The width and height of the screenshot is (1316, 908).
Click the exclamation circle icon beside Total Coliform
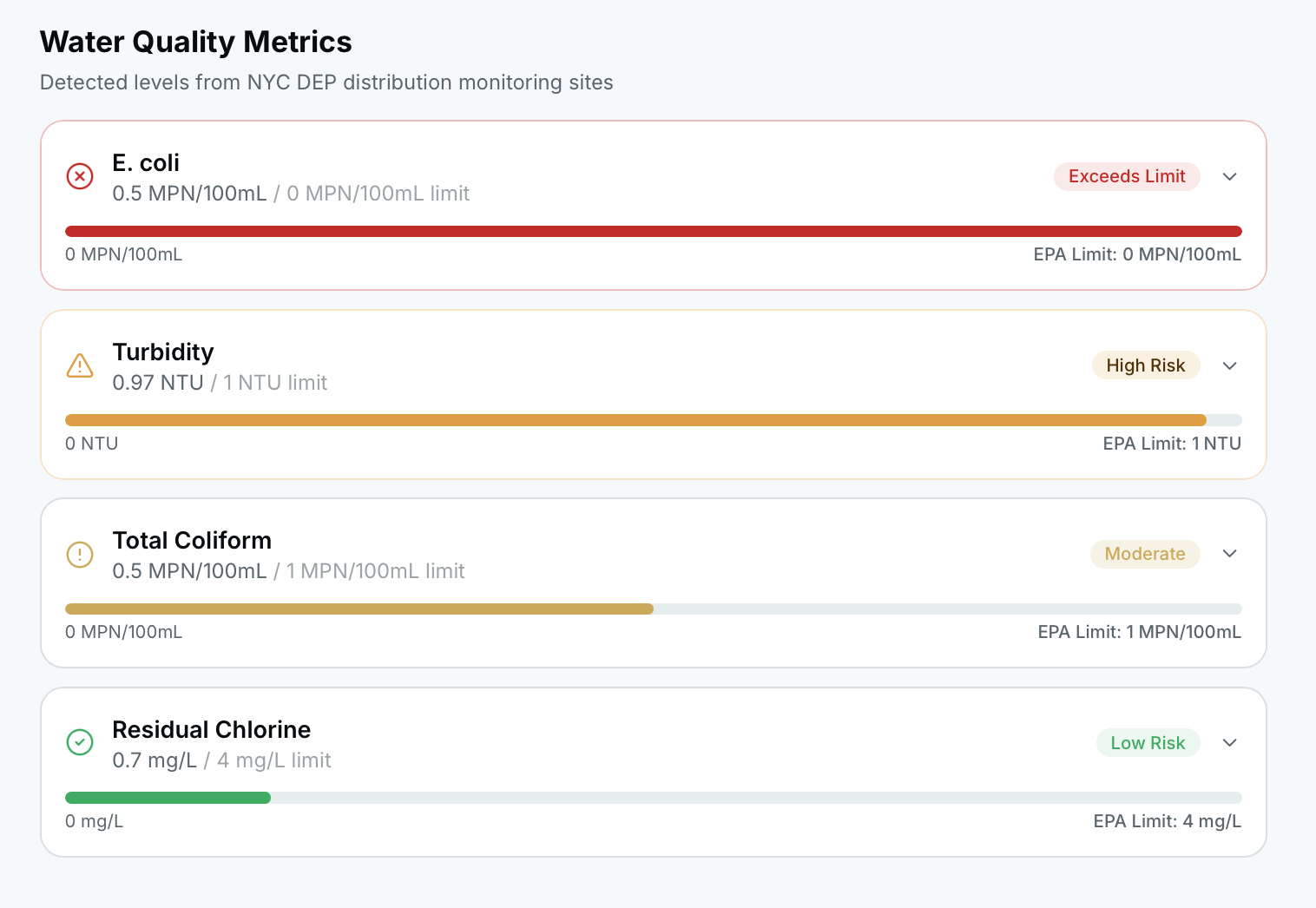[x=80, y=554]
